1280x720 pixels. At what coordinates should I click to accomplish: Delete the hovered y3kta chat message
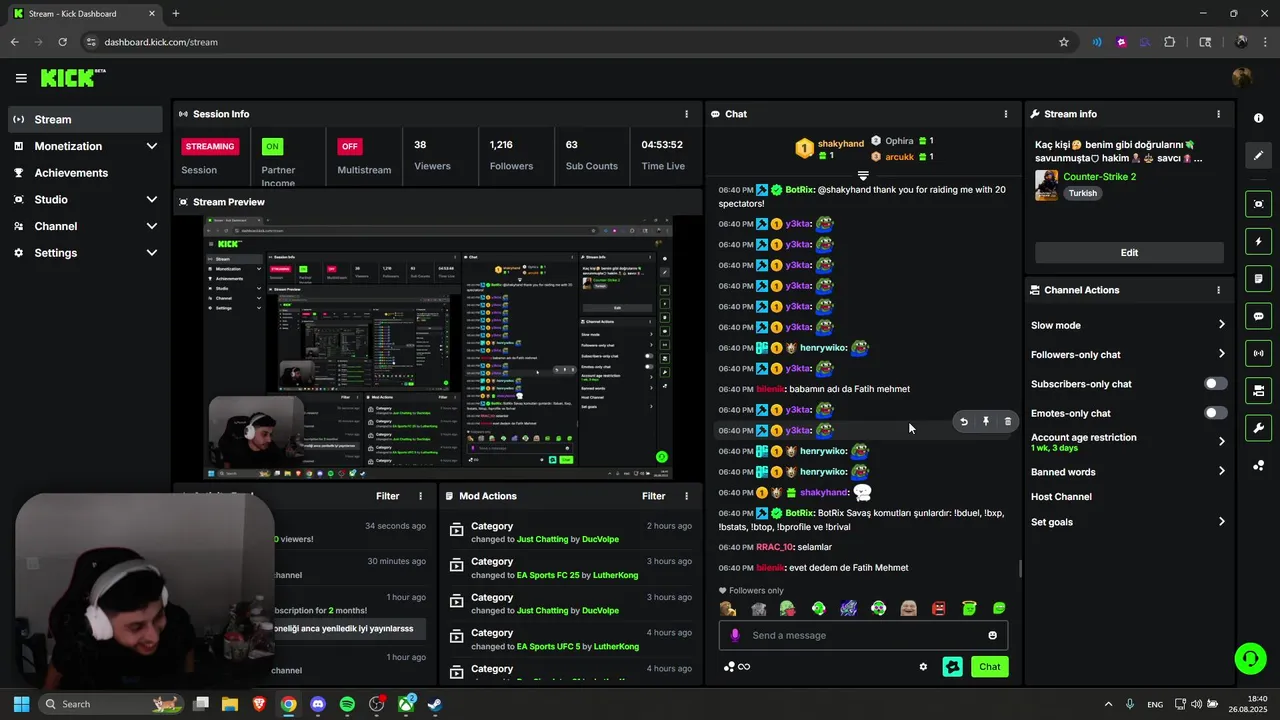[1008, 422]
